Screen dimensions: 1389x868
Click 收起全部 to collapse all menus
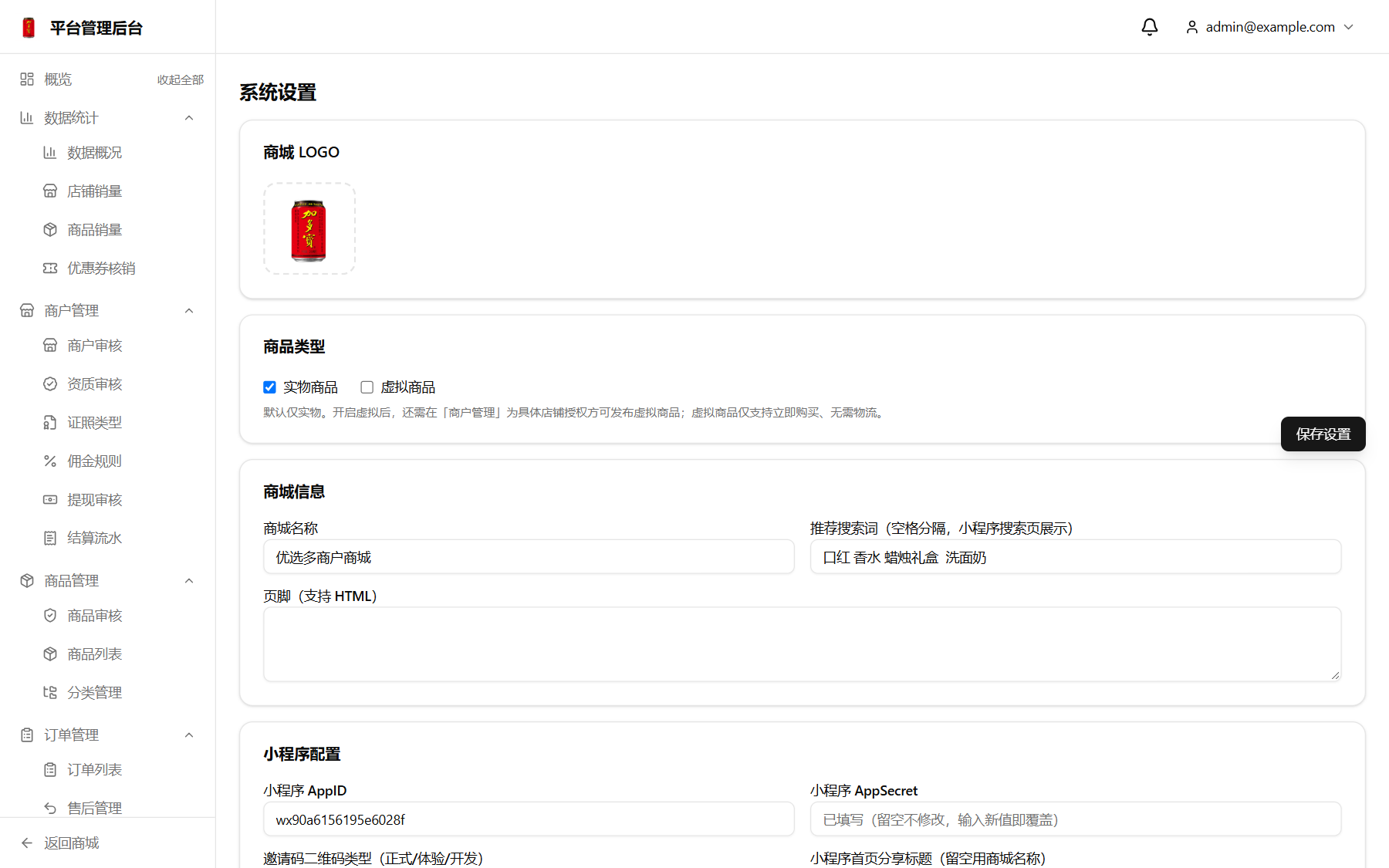point(181,79)
